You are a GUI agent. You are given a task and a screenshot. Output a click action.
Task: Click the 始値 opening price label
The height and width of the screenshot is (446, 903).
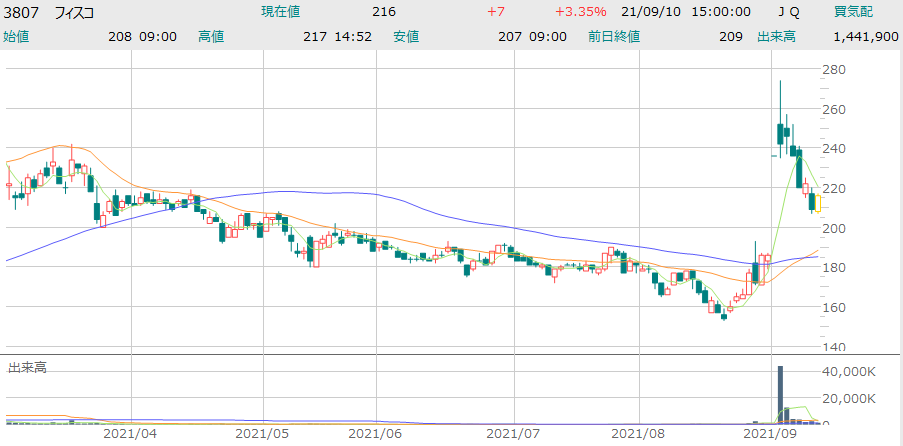tap(18, 36)
